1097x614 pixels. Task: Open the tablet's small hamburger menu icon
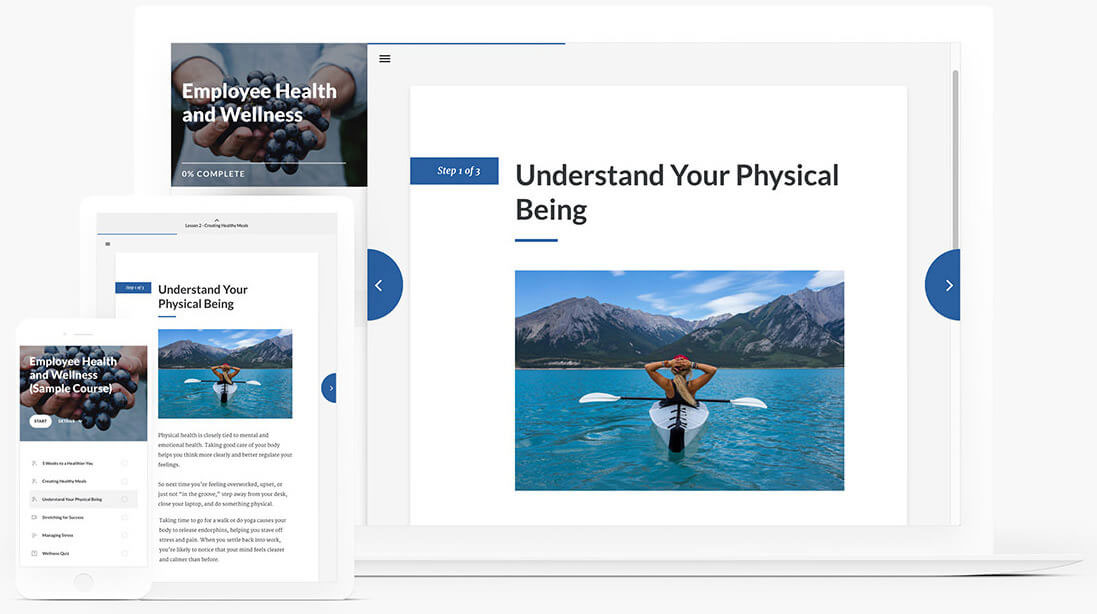click(x=108, y=244)
